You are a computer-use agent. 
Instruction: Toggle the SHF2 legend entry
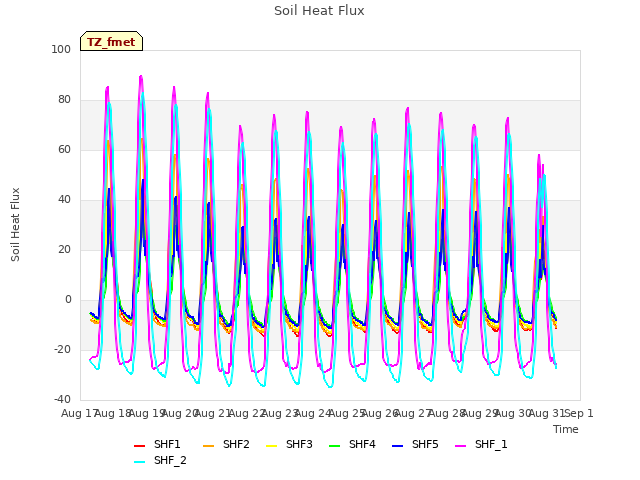(226, 444)
